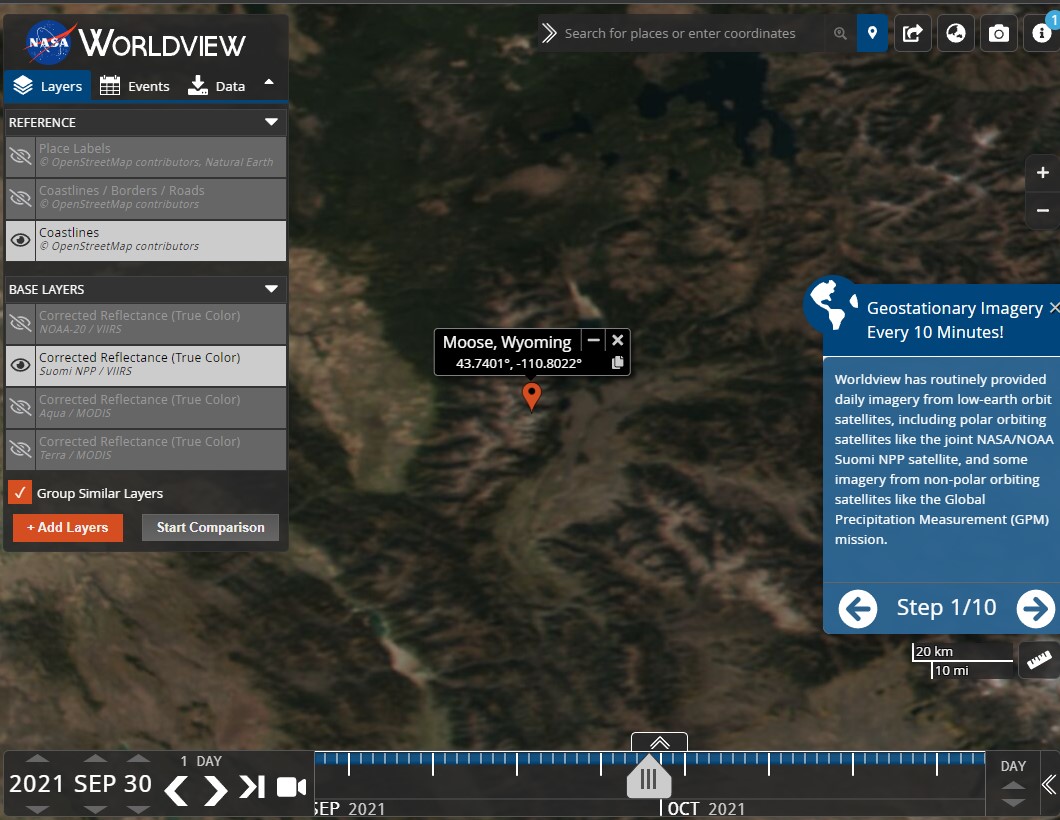Screen dimensions: 1060x820
Task: Expand the timeline with the double-chevron tab
Action: [659, 742]
